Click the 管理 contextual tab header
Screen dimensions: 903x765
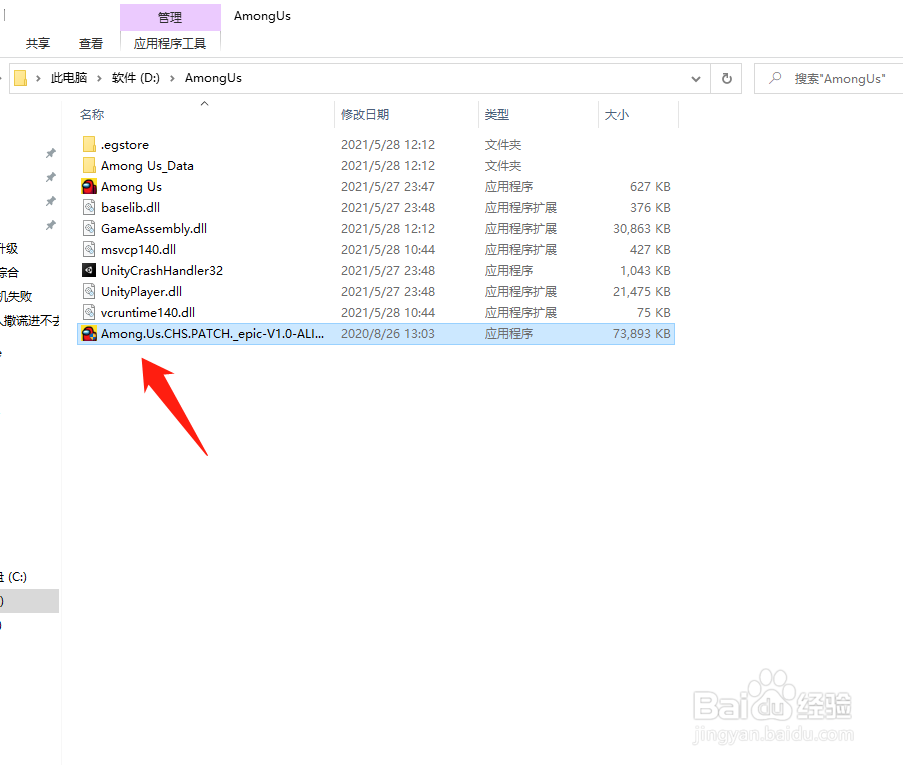(x=170, y=17)
